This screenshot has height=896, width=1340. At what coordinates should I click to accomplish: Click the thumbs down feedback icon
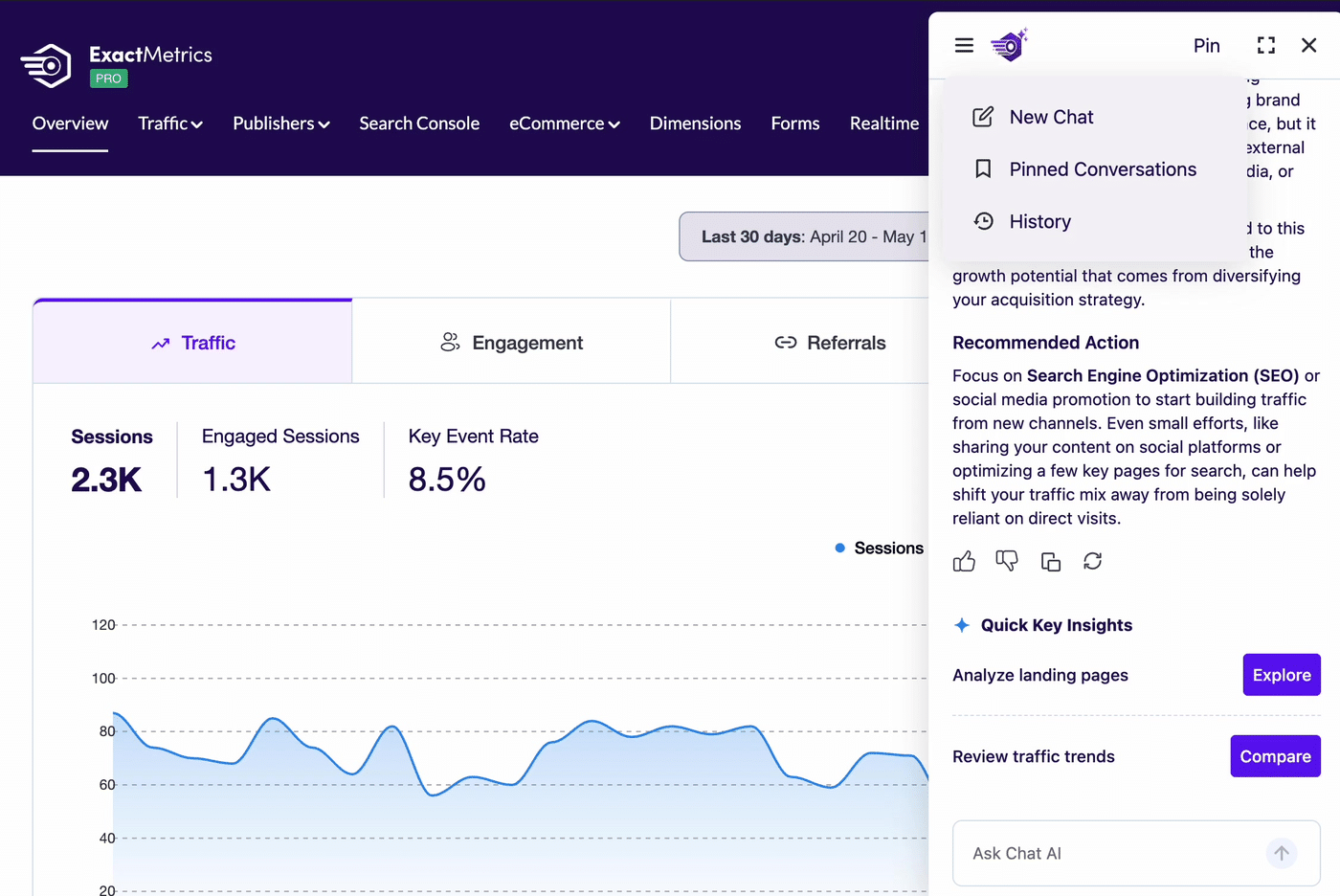pos(1007,561)
